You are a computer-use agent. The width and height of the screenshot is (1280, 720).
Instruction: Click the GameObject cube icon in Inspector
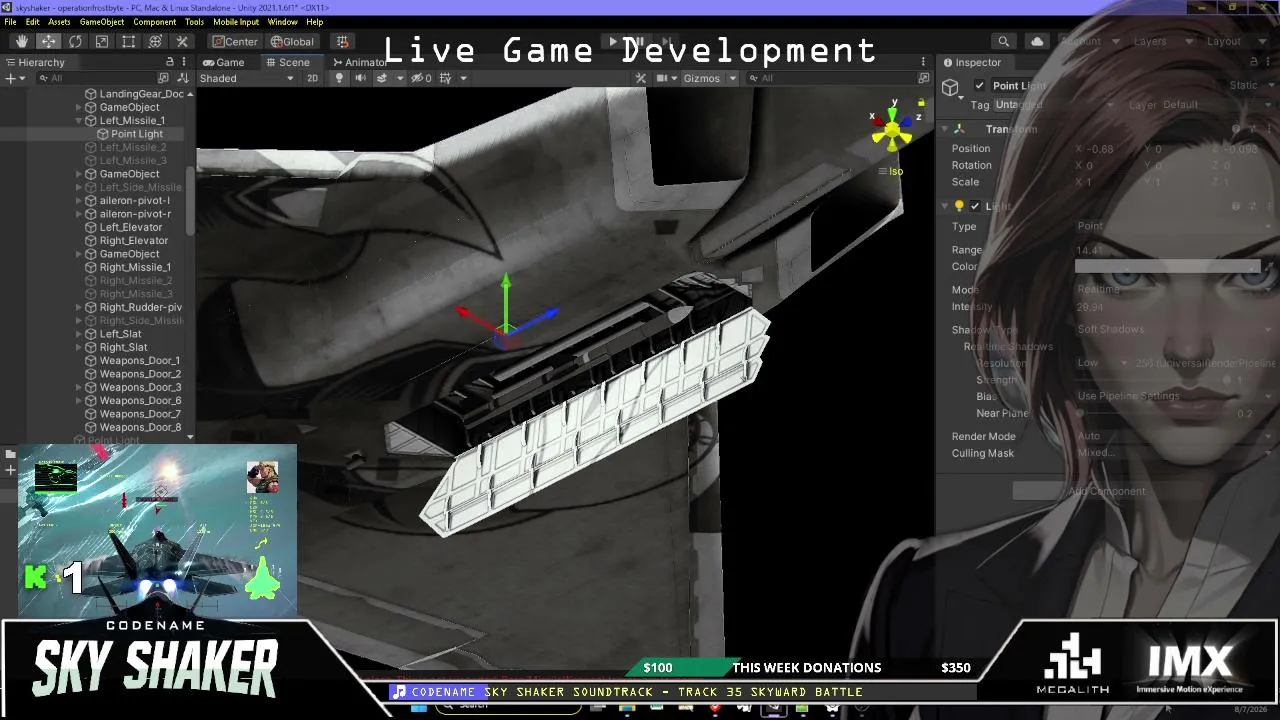pyautogui.click(x=950, y=88)
